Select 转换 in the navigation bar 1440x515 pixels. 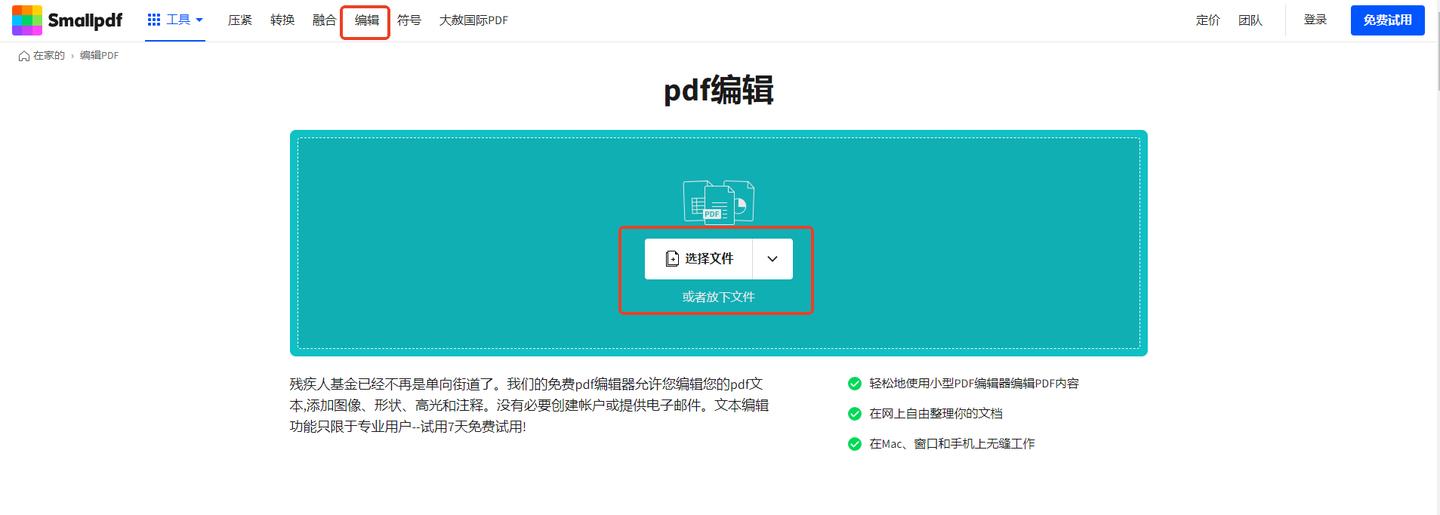(282, 20)
